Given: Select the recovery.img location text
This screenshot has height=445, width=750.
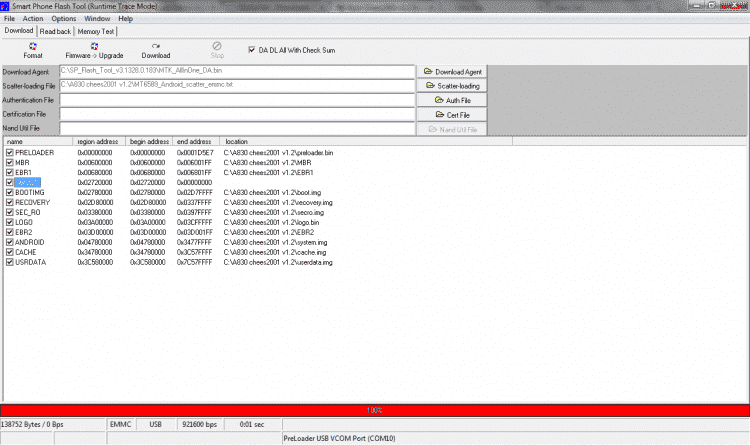Looking at the screenshot, I should [278, 202].
